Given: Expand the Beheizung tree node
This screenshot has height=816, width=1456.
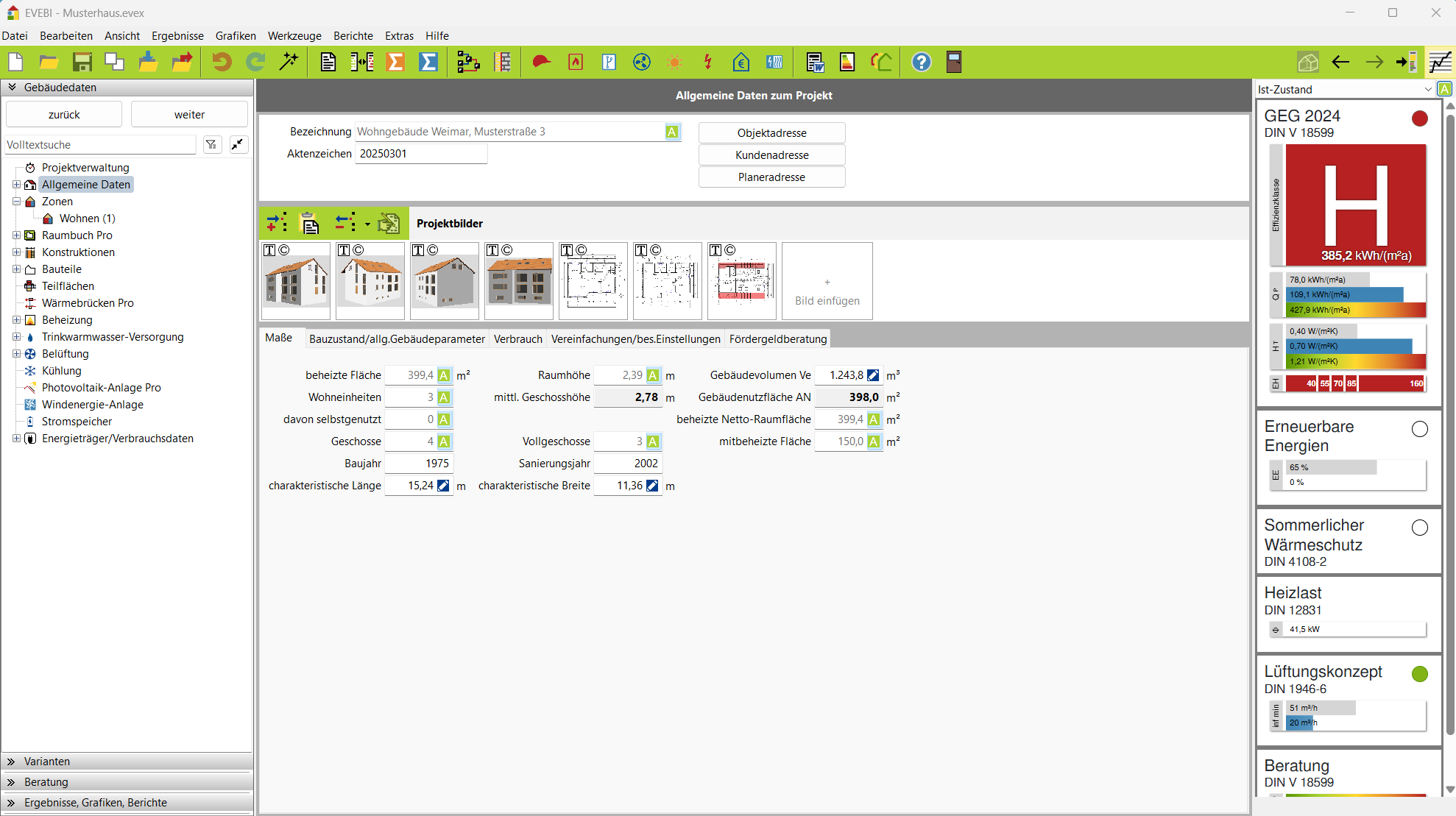Looking at the screenshot, I should pos(16,320).
